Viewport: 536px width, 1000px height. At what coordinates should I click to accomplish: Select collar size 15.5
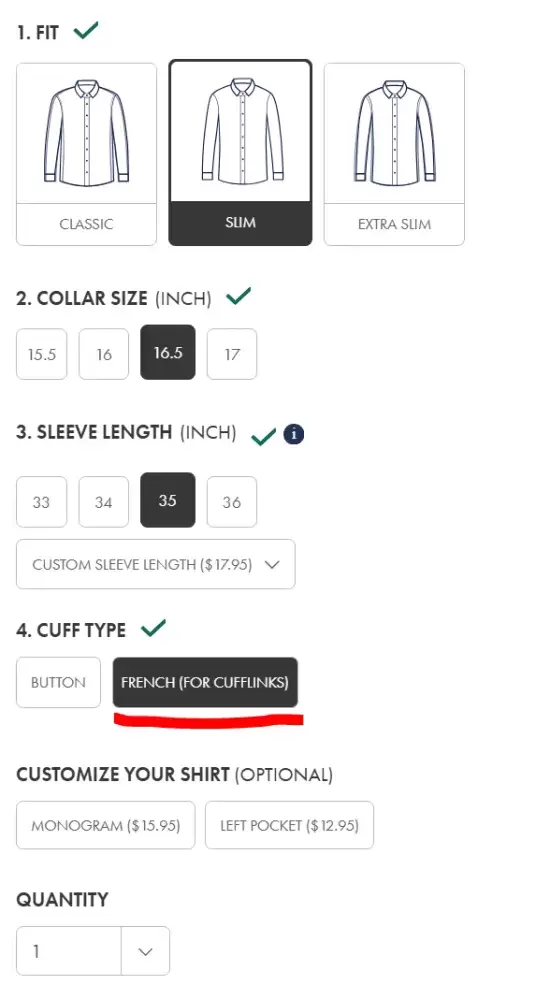[41, 354]
